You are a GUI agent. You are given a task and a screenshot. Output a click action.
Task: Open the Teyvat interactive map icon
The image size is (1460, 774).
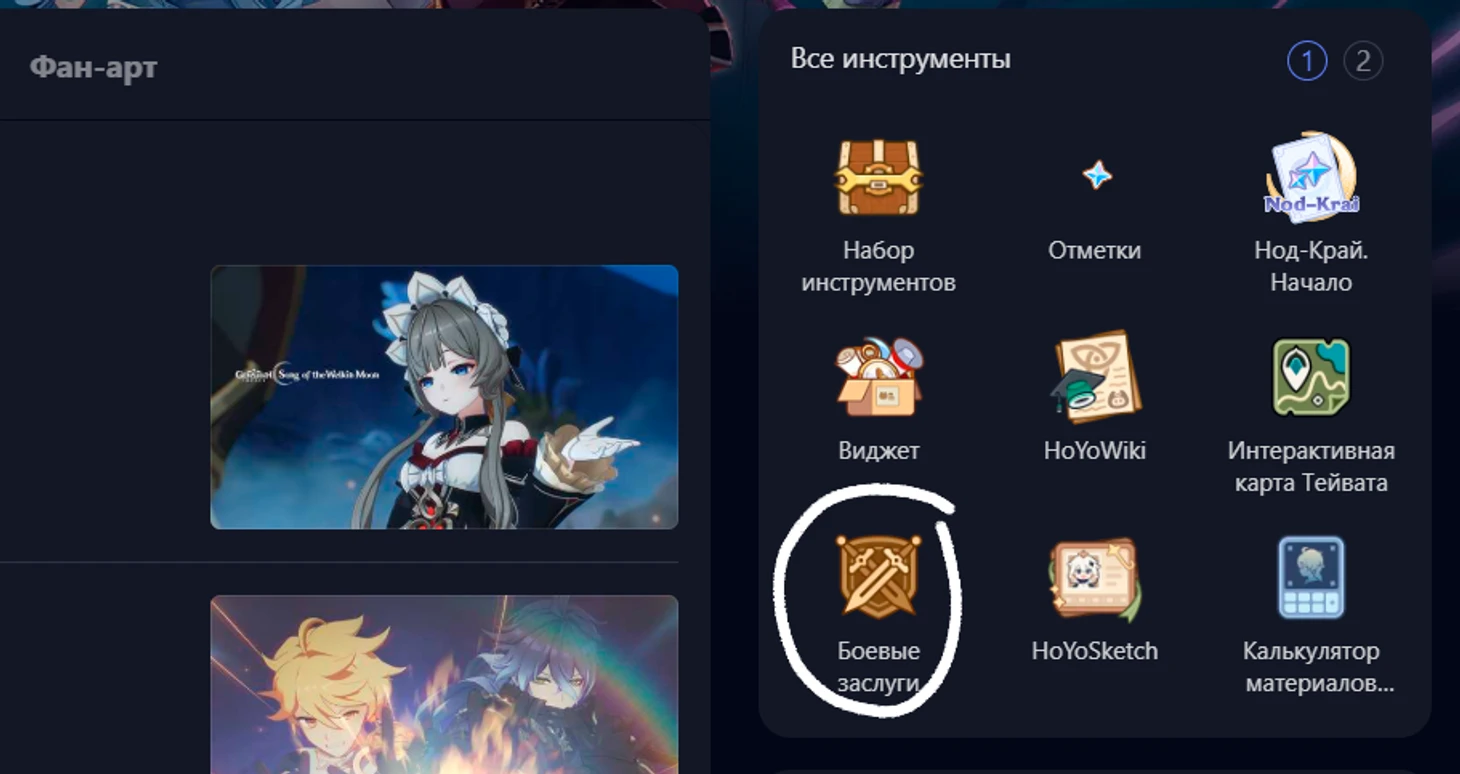tap(1311, 377)
